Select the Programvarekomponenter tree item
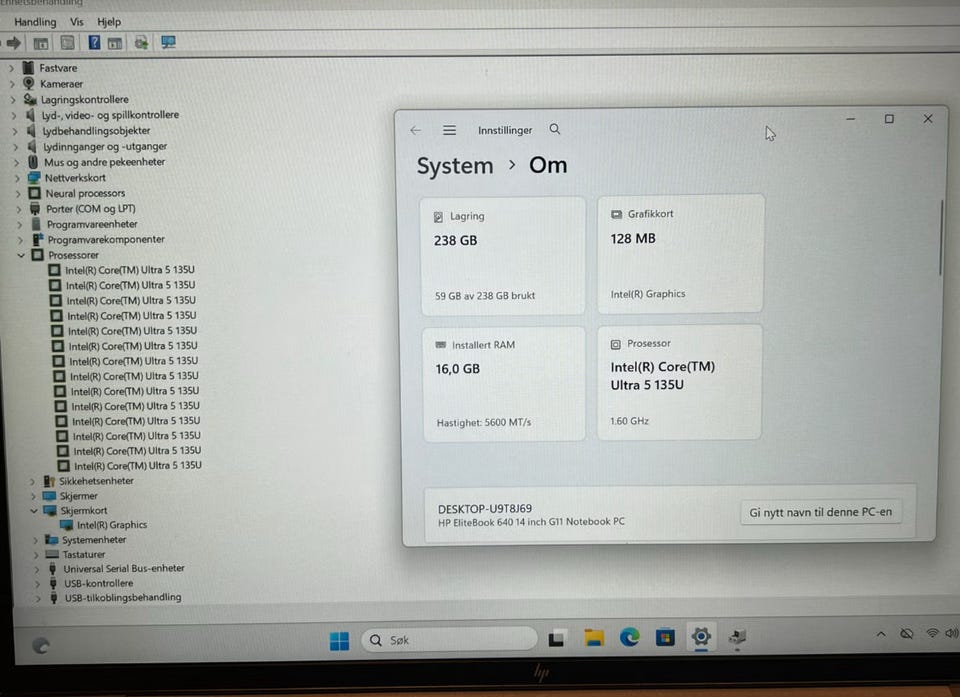 pyautogui.click(x=106, y=239)
